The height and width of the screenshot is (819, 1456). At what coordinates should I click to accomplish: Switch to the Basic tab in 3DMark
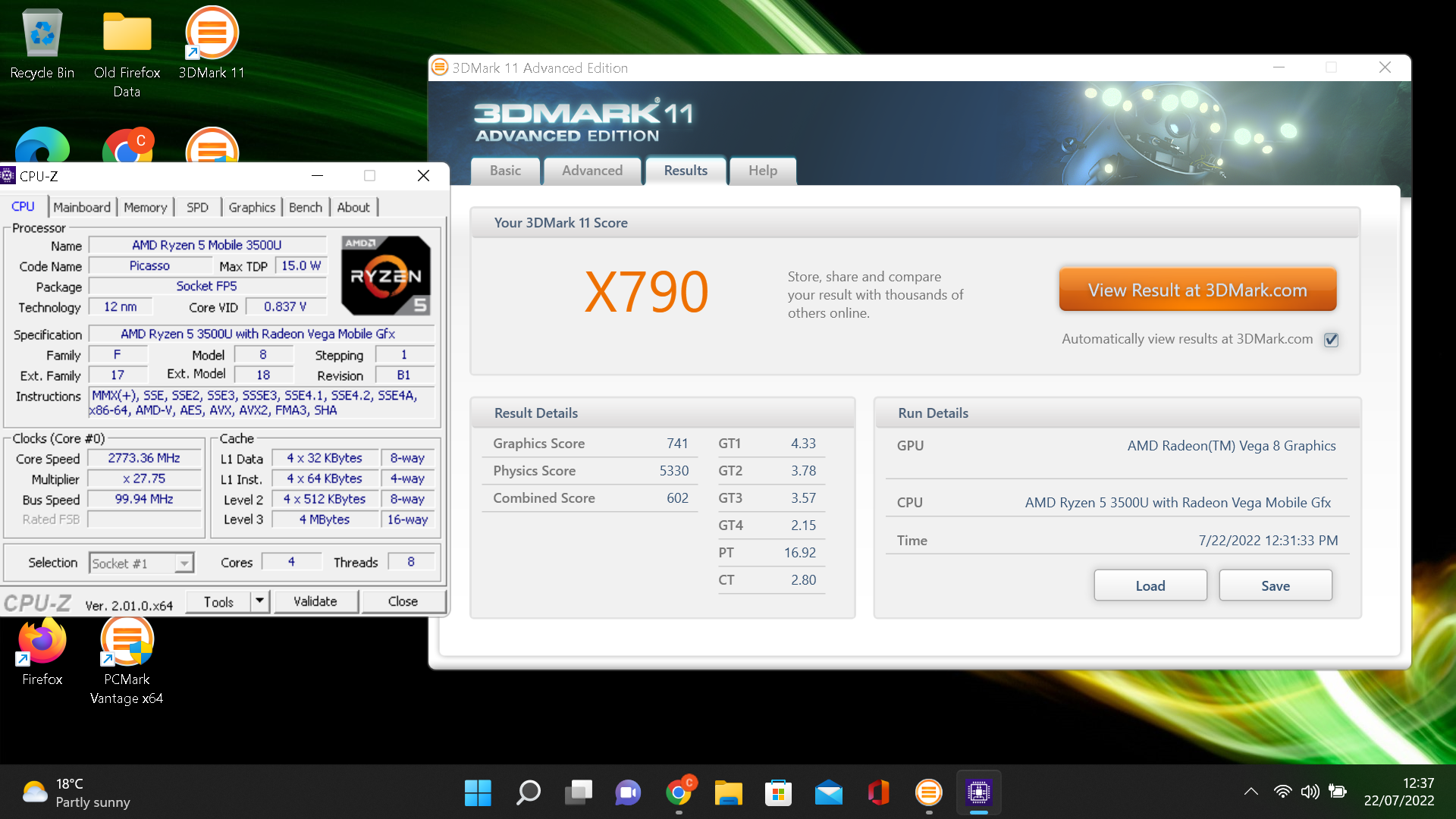tap(505, 171)
